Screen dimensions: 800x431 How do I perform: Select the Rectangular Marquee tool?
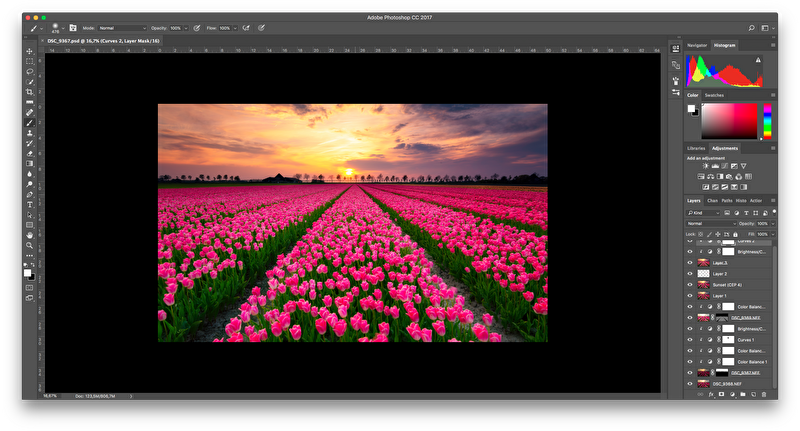30,61
